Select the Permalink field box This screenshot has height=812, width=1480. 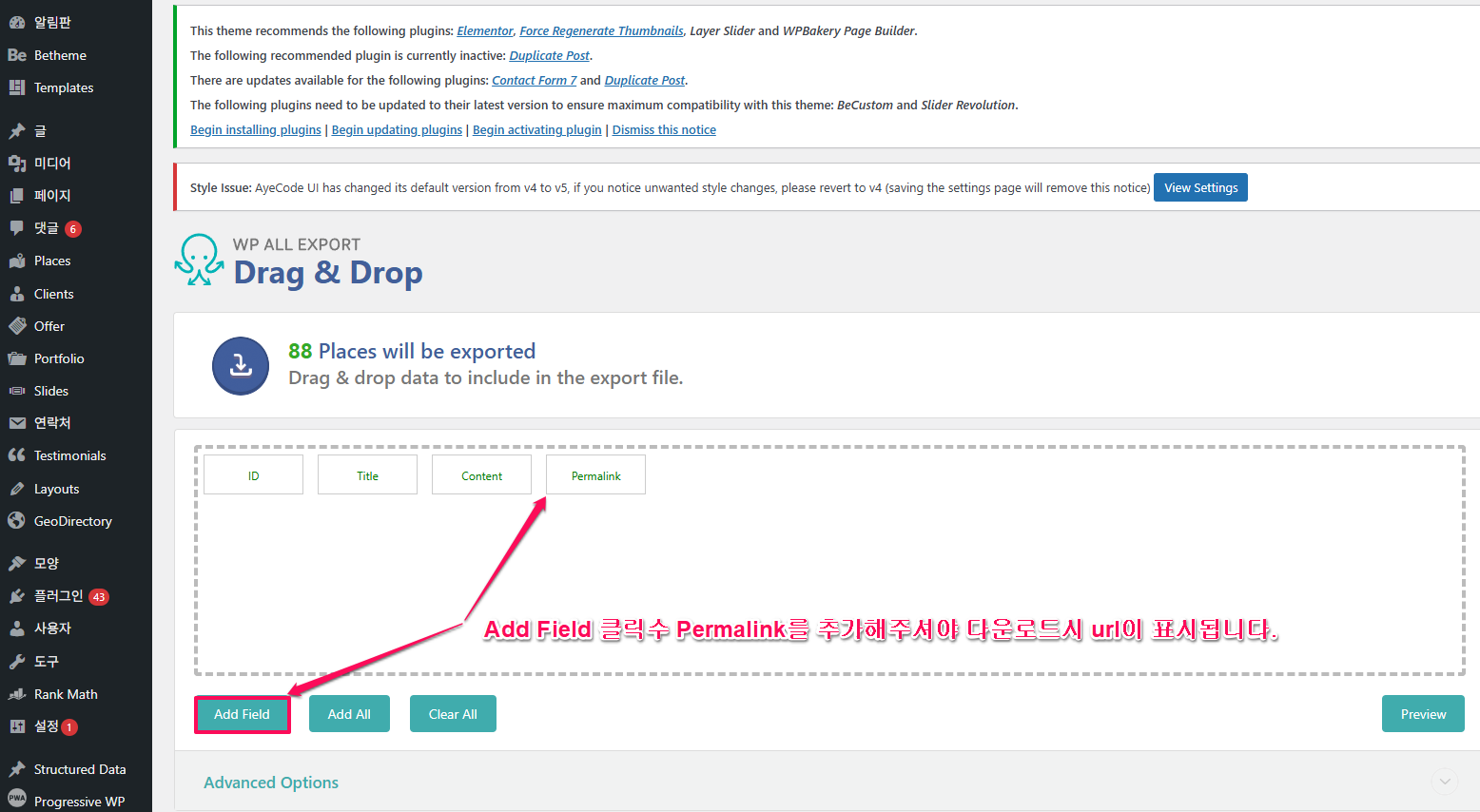click(595, 475)
